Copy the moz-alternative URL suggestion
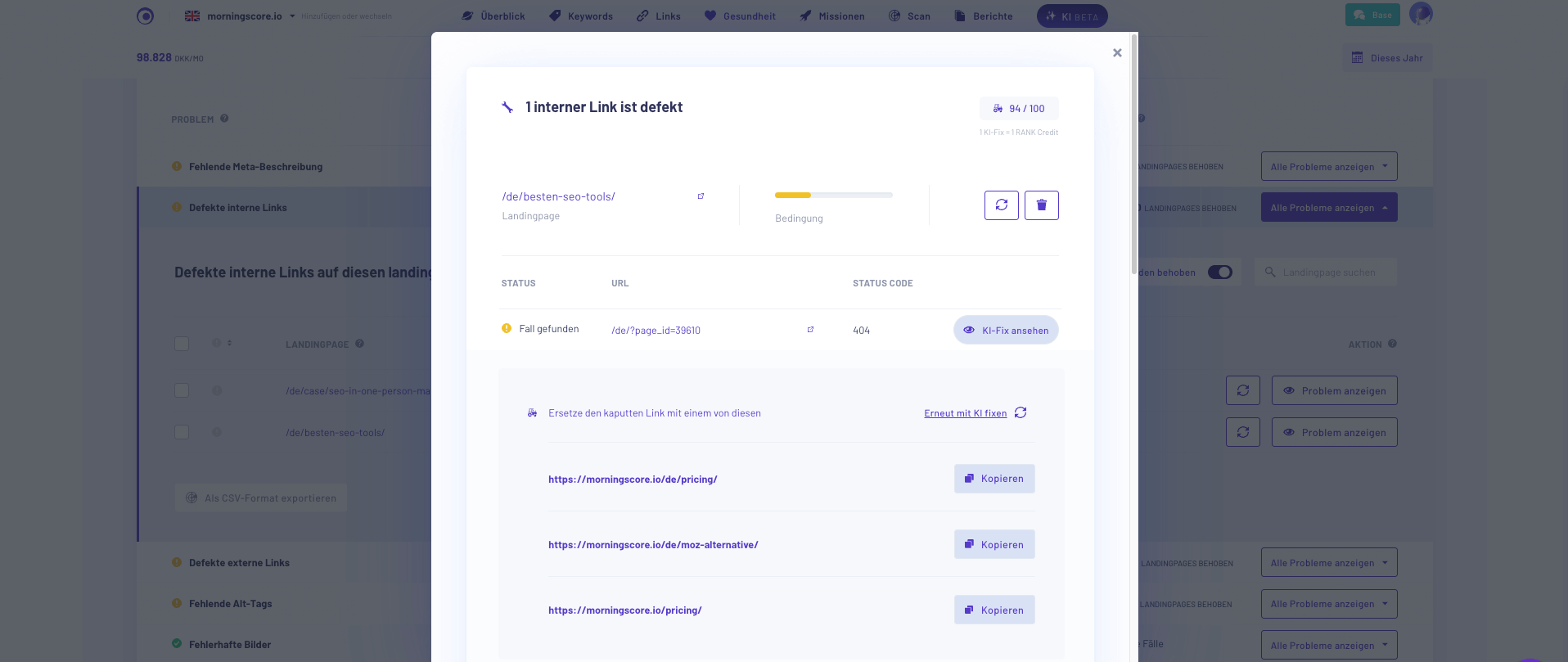Viewport: 1568px width, 662px height. 994,544
